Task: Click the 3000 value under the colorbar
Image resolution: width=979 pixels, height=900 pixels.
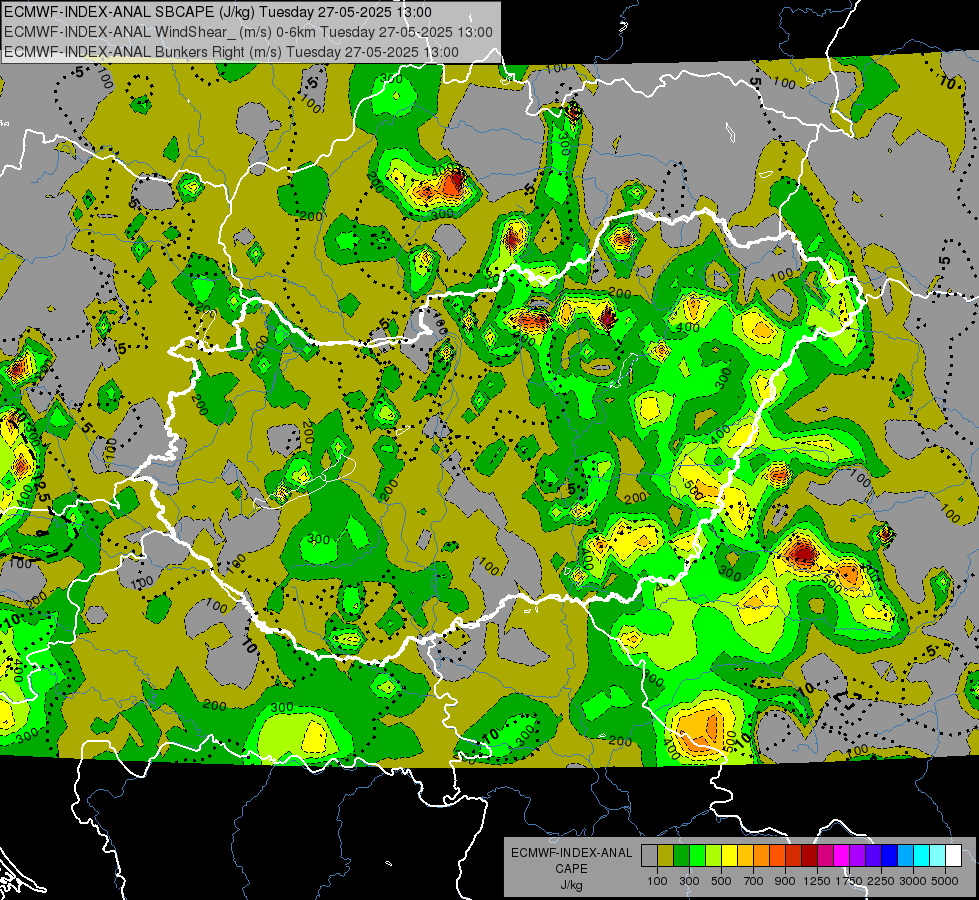Action: [913, 881]
